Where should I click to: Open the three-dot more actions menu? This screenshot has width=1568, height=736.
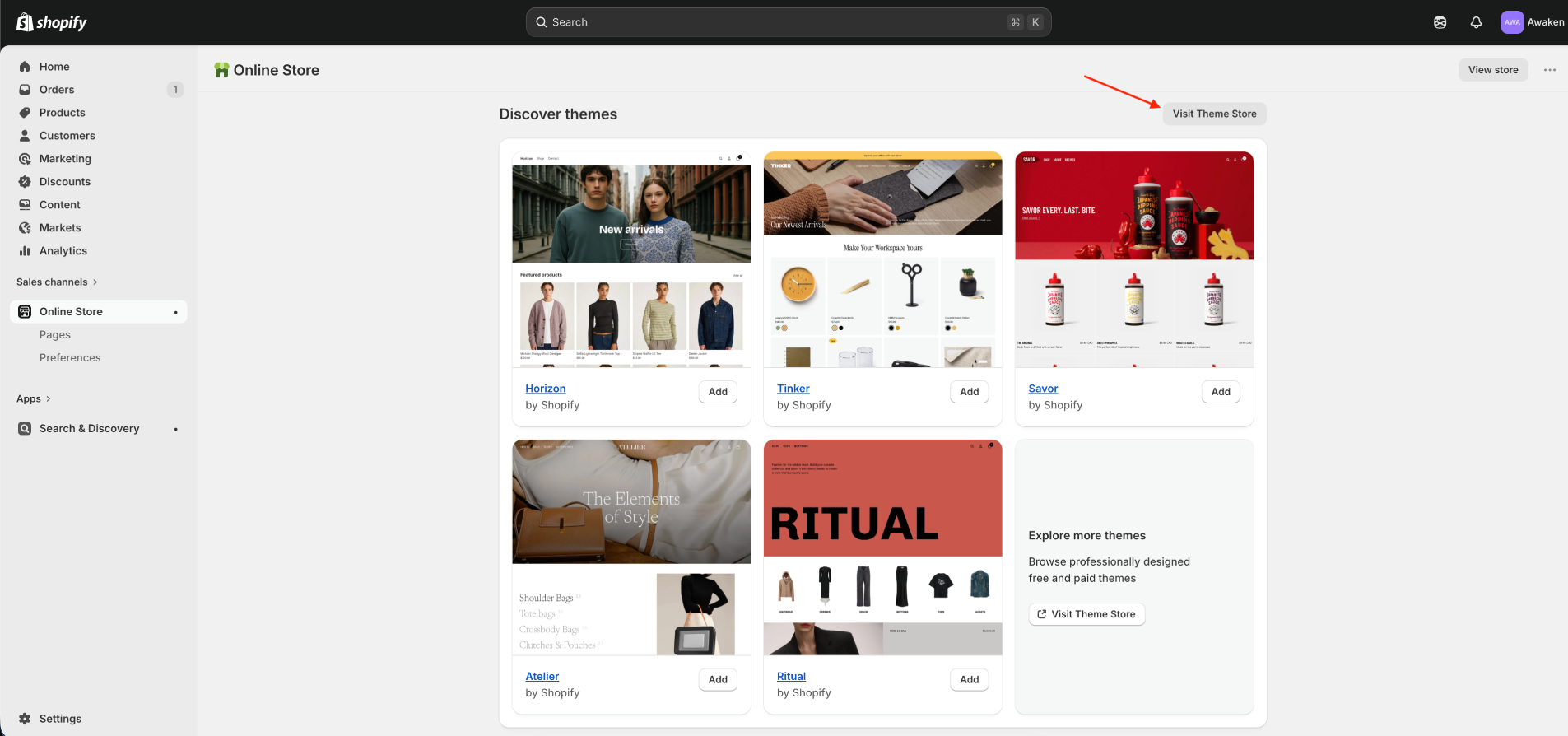pyautogui.click(x=1550, y=70)
